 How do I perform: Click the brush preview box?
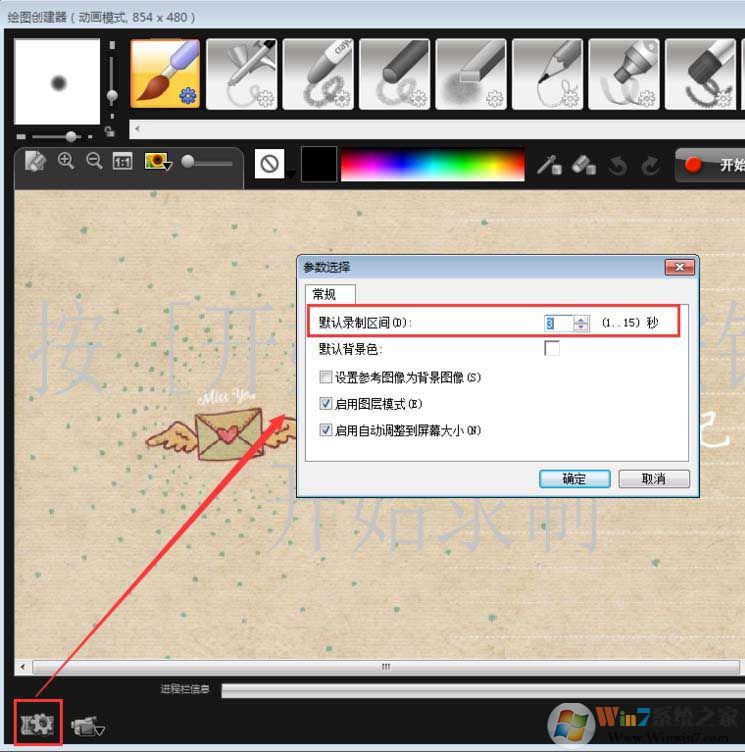pos(57,82)
